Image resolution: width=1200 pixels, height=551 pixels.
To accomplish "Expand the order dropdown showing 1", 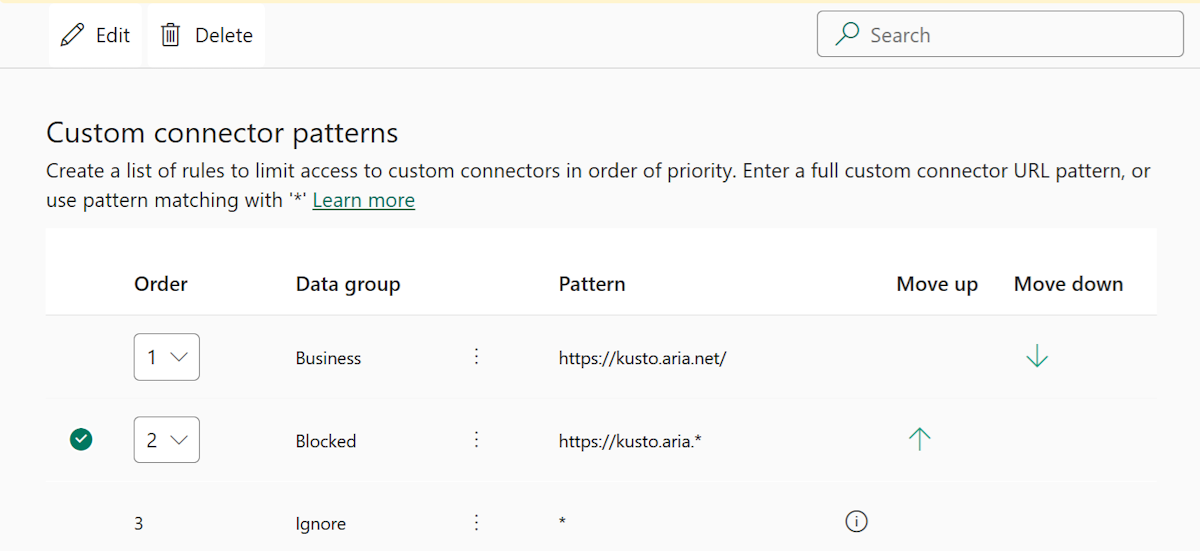I will click(x=167, y=357).
